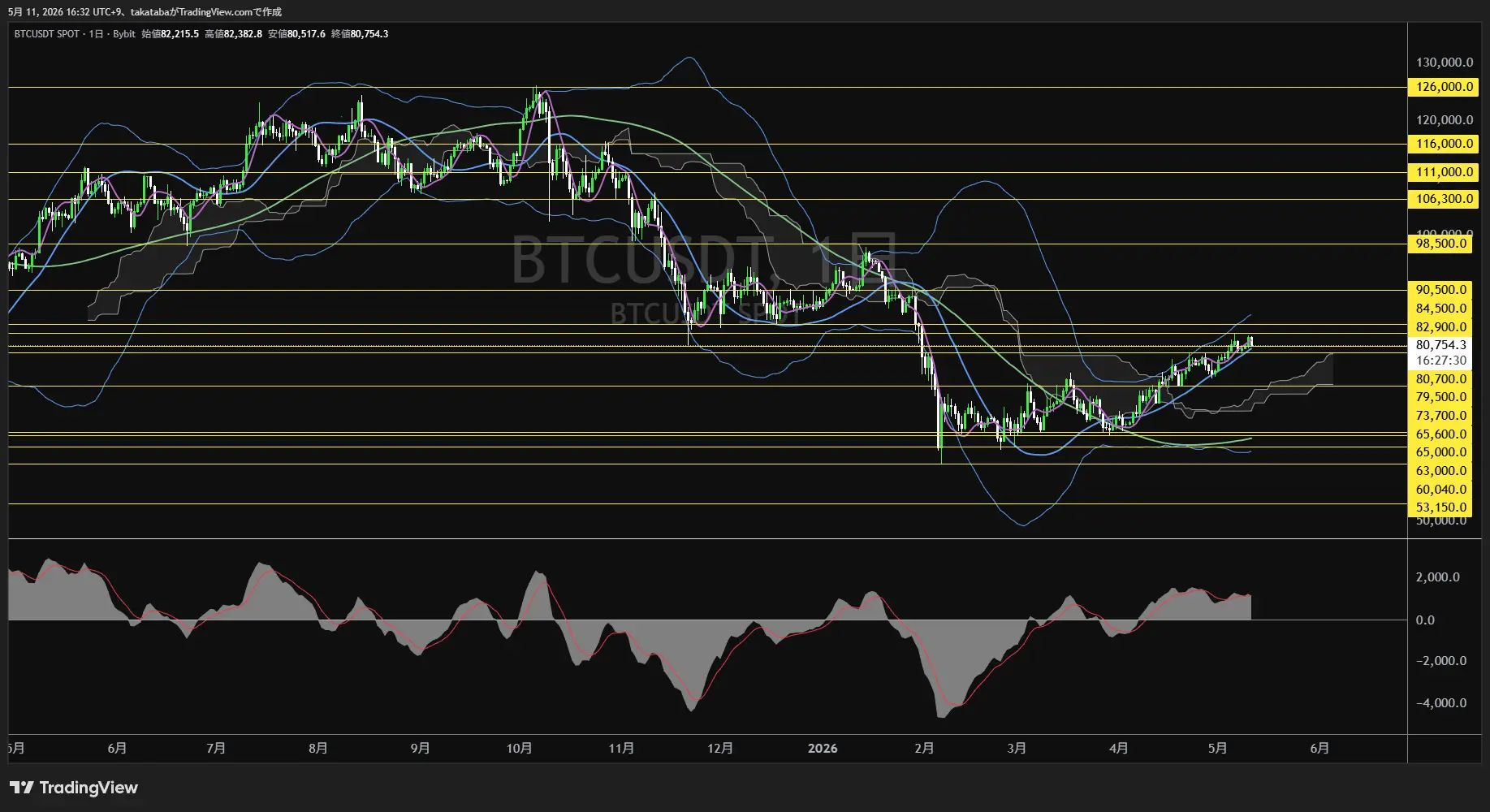Click the 3月 time axis label

[1017, 749]
